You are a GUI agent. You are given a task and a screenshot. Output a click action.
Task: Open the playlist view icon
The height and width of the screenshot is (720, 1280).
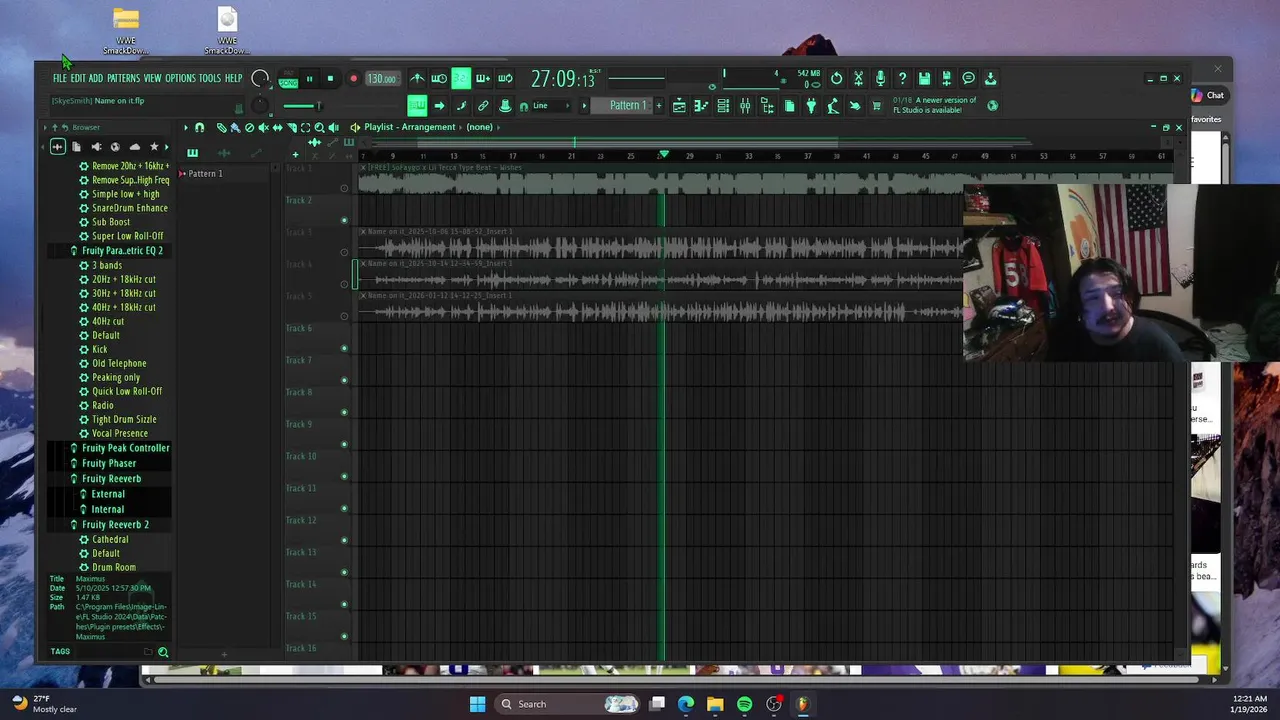click(679, 106)
